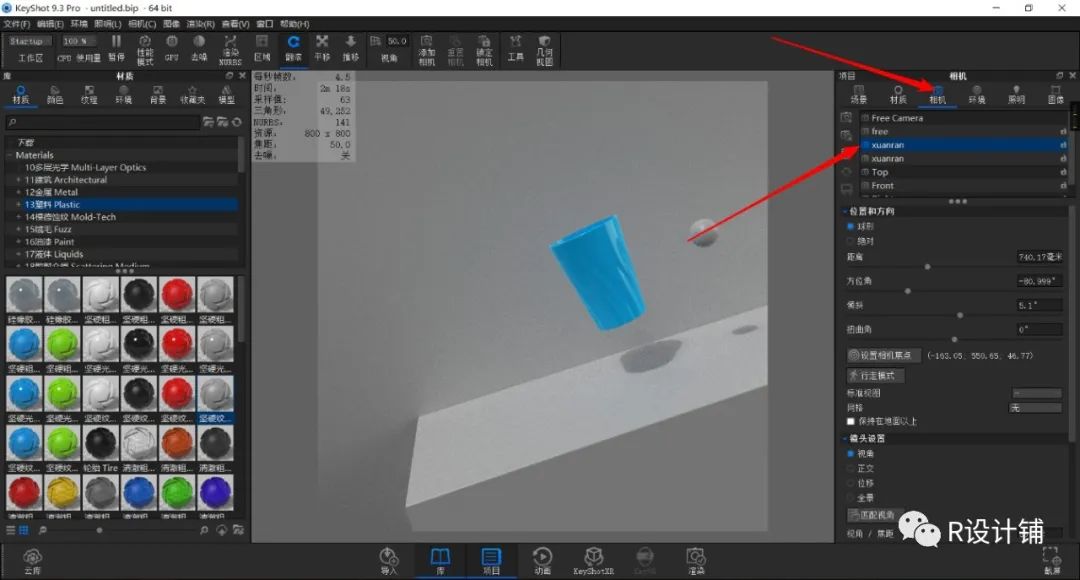Switch to the Scene (场景) project tab
Screen dimensions: 1080x580
point(858,94)
